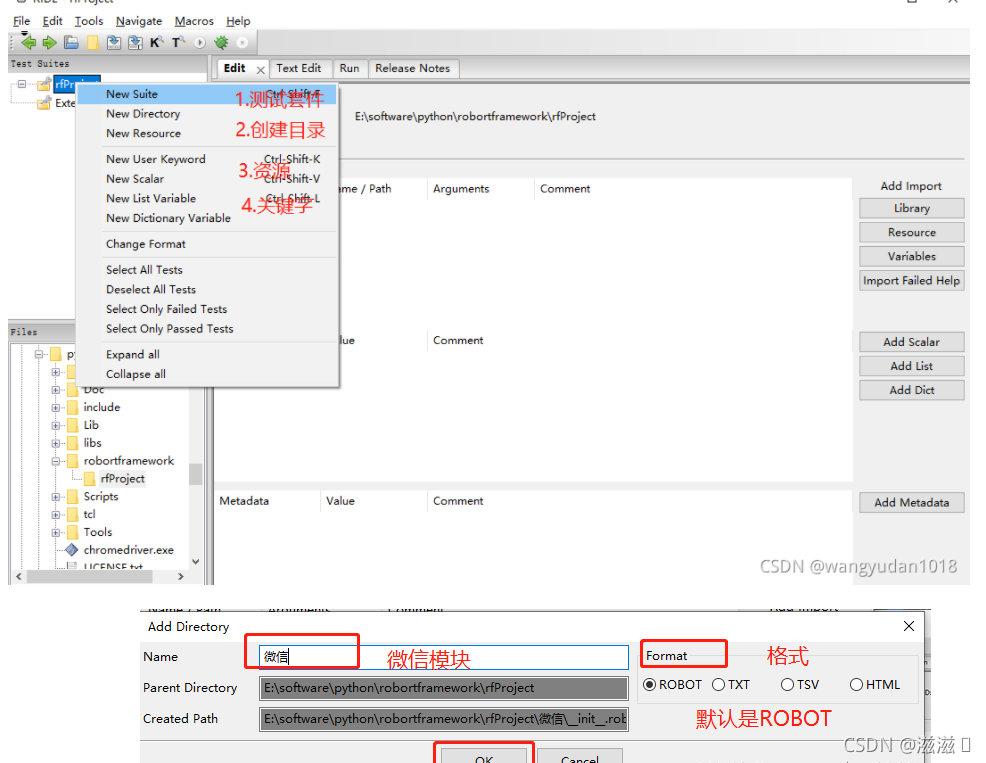
Task: Click the green debug bug icon
Action: pyautogui.click(x=221, y=42)
